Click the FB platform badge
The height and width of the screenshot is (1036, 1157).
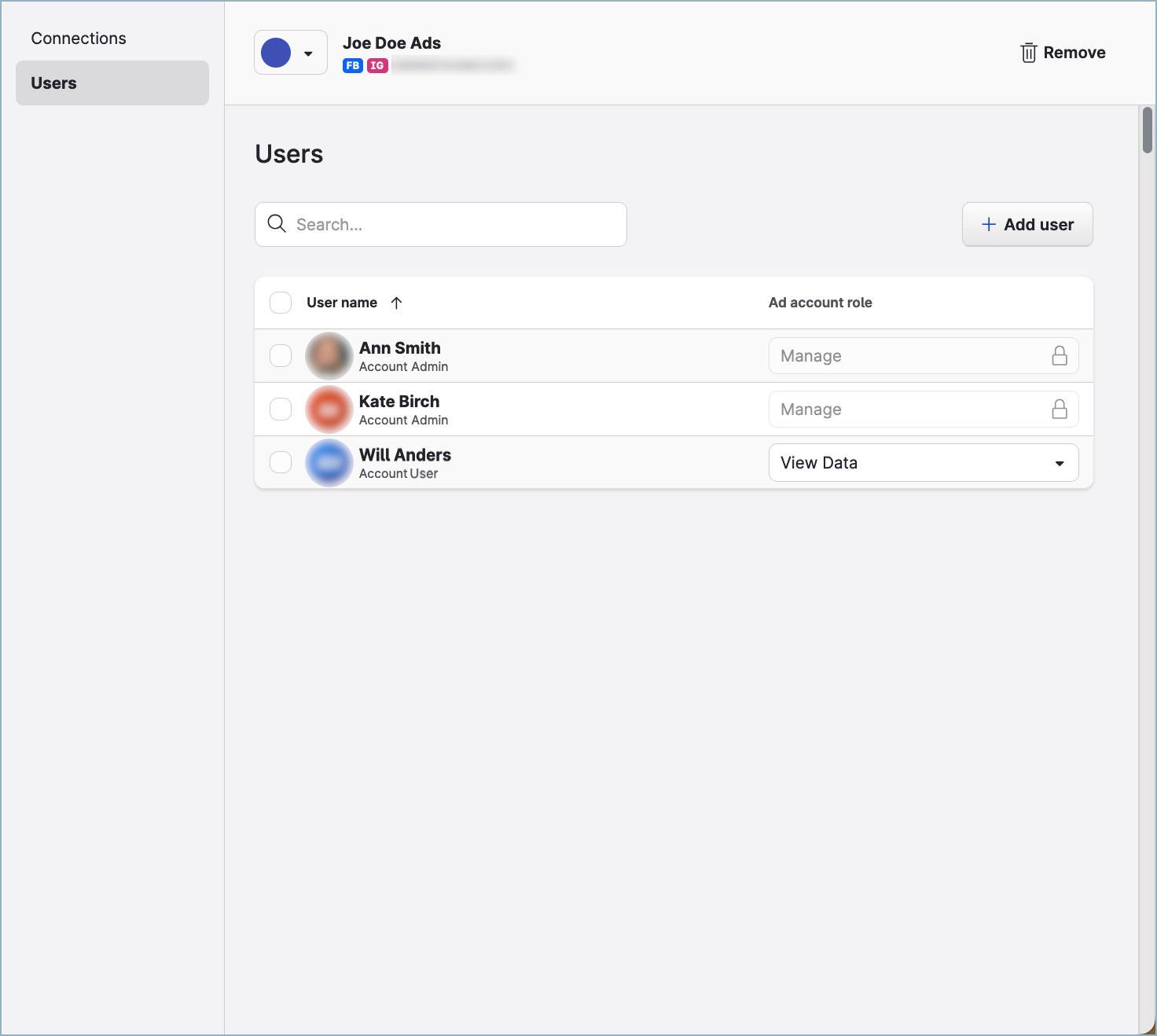point(352,66)
